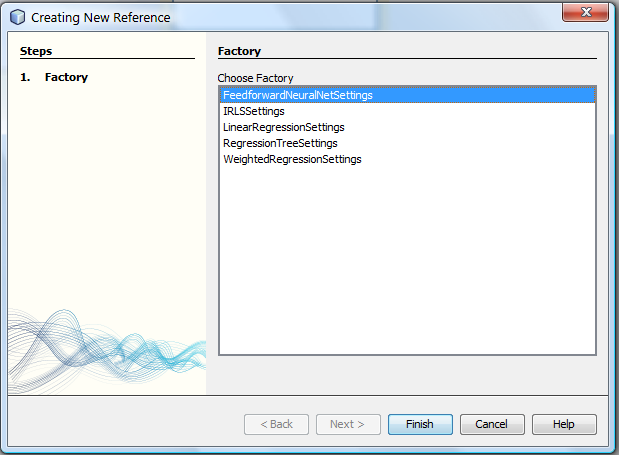Choose IRLSSettings from the list
619x455 pixels.
[407, 111]
